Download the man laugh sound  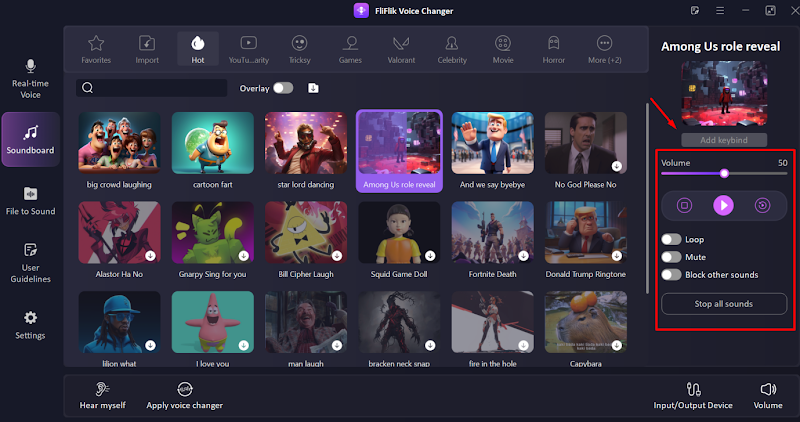click(337, 345)
